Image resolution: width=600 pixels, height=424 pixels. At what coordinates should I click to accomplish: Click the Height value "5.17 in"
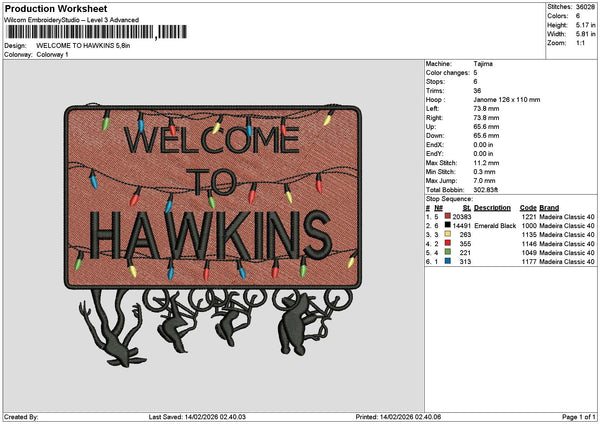click(586, 25)
